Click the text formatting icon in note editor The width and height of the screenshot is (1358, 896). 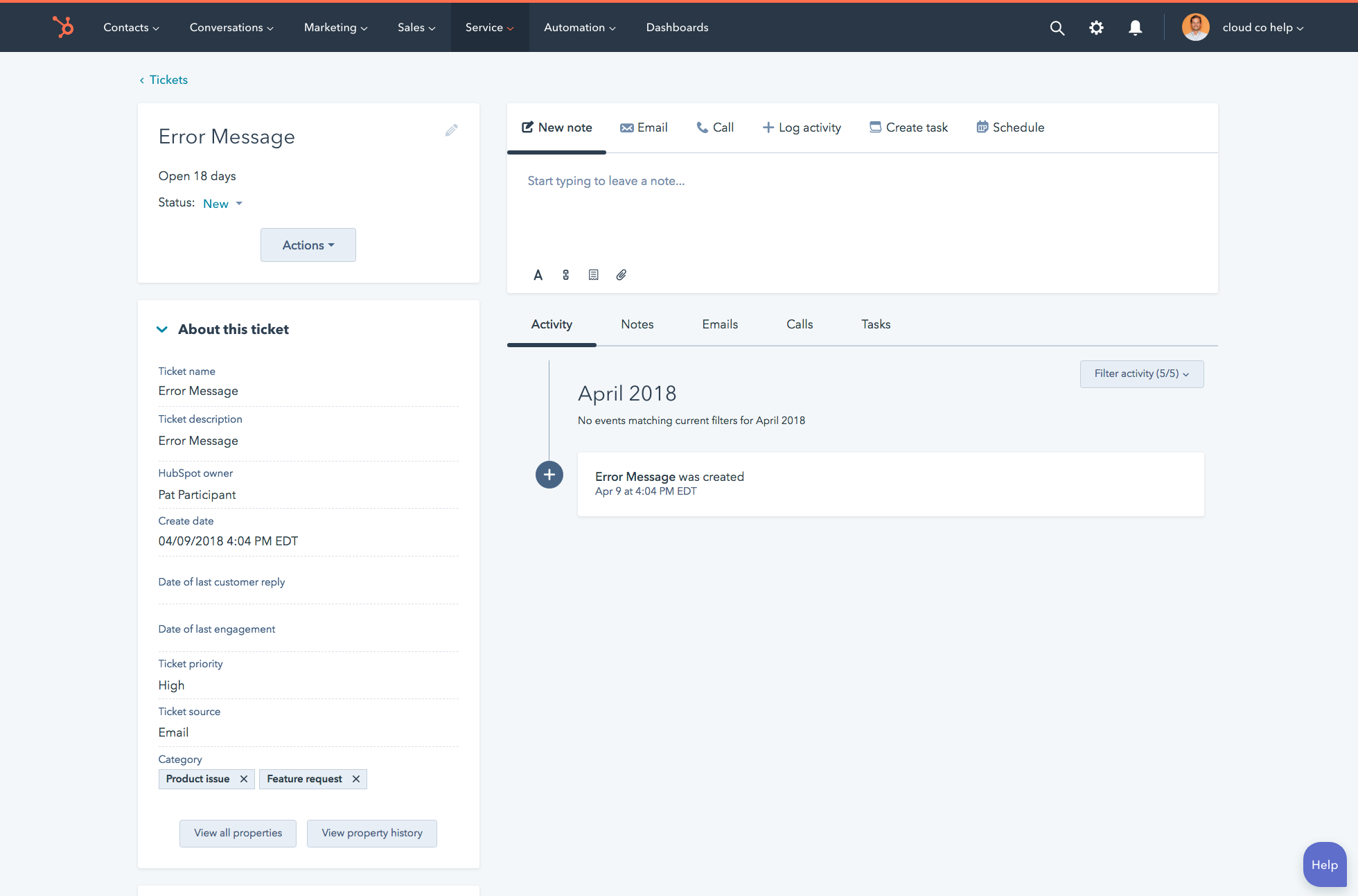(536, 275)
